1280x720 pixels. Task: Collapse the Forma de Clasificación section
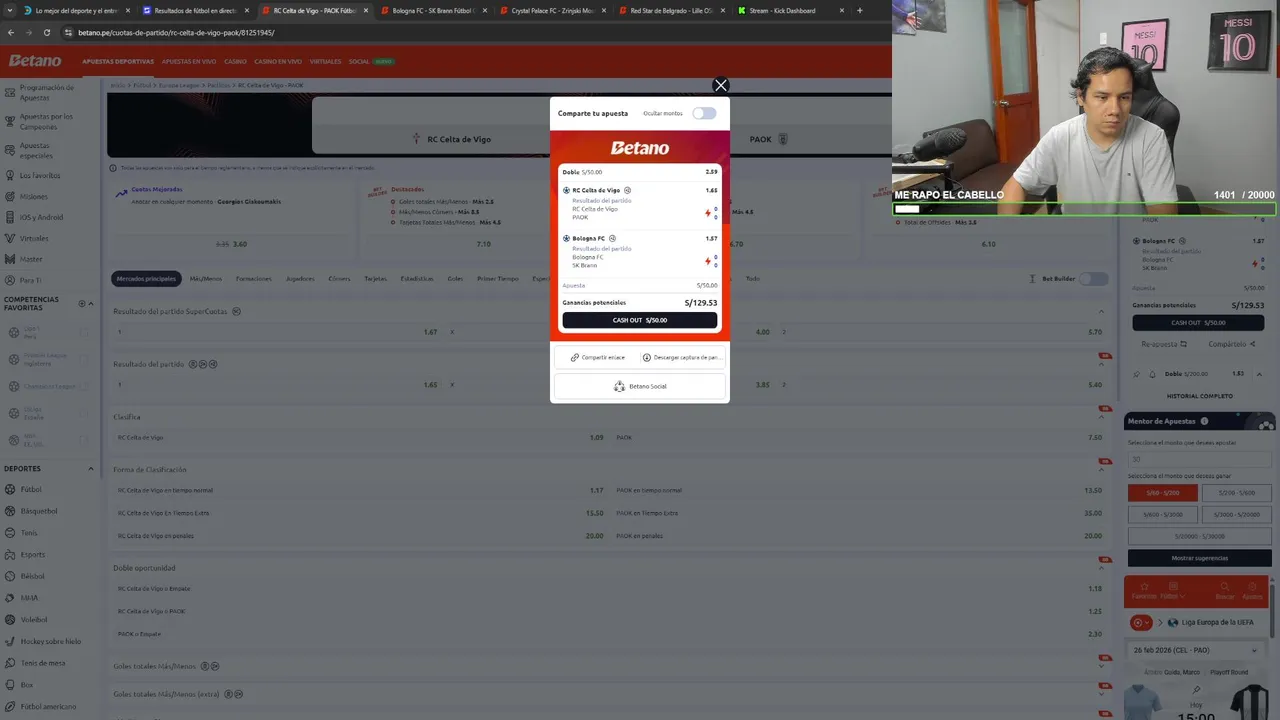[x=1102, y=469]
